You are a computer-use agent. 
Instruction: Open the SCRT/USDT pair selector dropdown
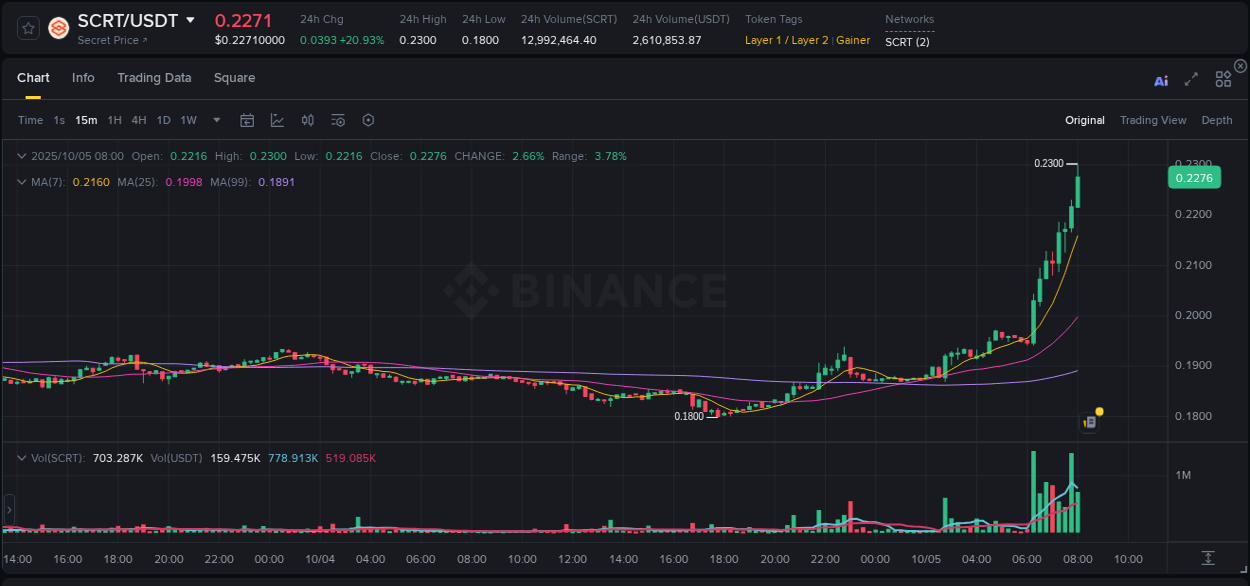[190, 20]
